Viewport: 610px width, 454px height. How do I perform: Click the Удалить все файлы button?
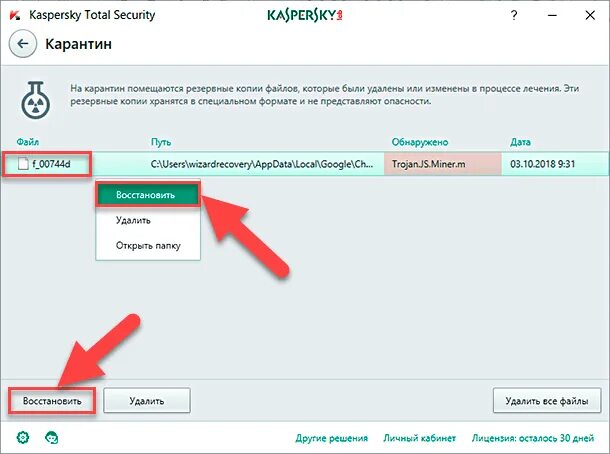547,401
